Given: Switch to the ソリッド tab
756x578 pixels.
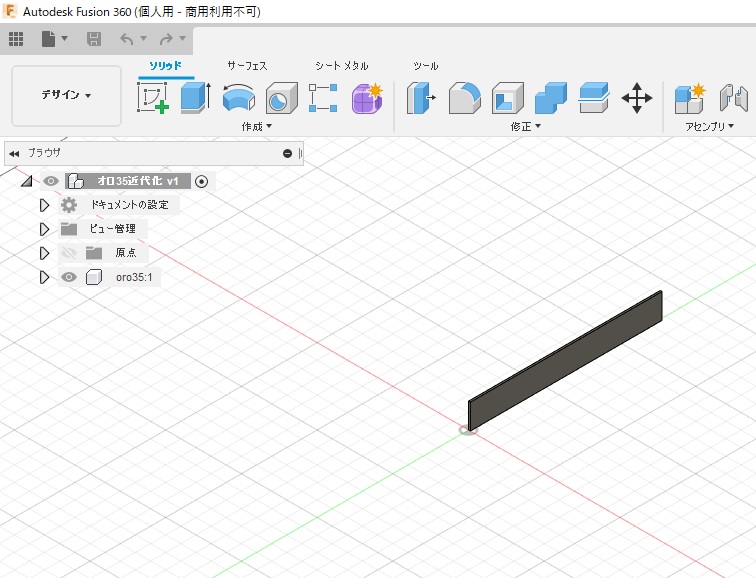Looking at the screenshot, I should 166,66.
